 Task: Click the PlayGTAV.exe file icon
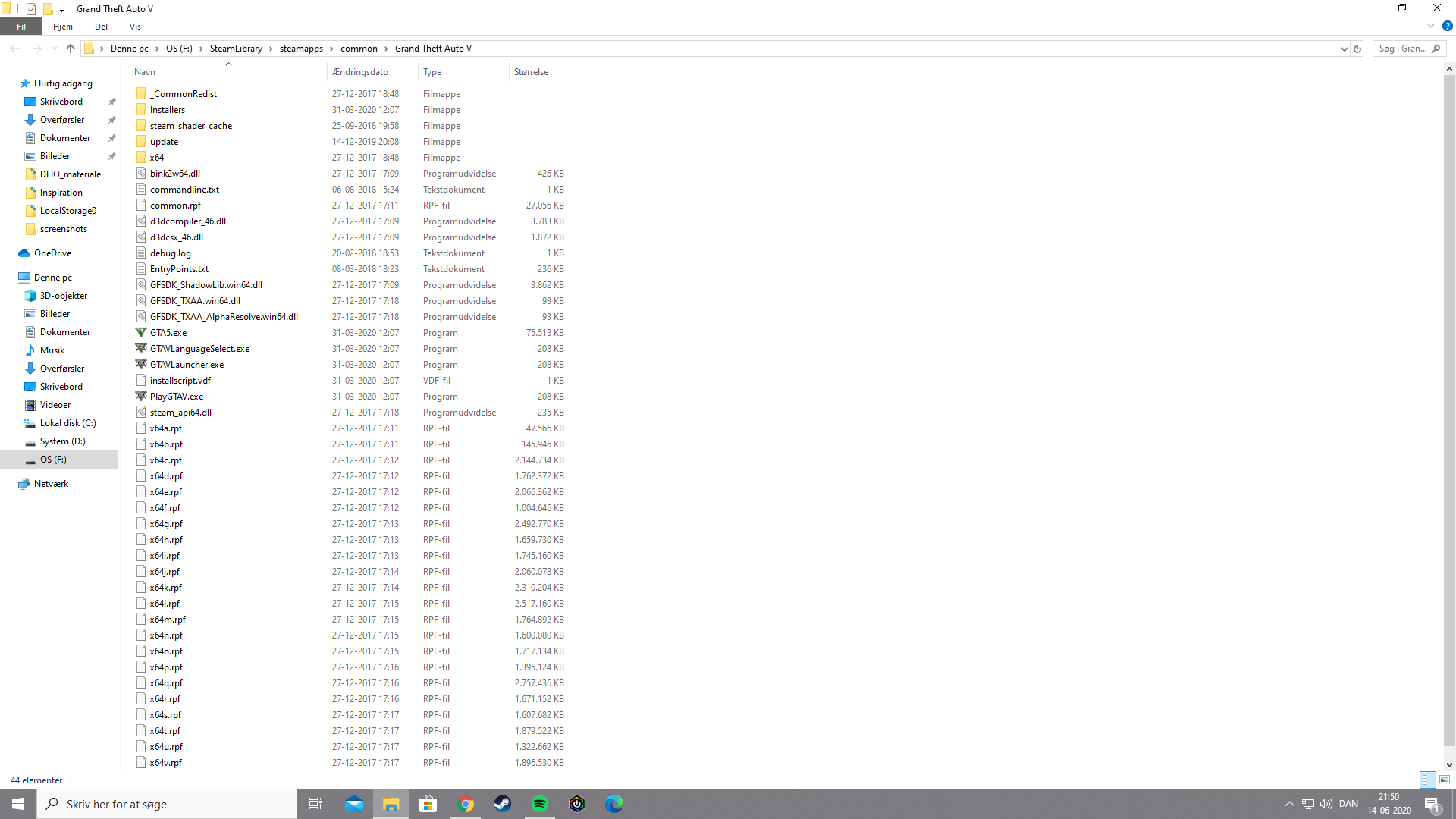[x=141, y=396]
